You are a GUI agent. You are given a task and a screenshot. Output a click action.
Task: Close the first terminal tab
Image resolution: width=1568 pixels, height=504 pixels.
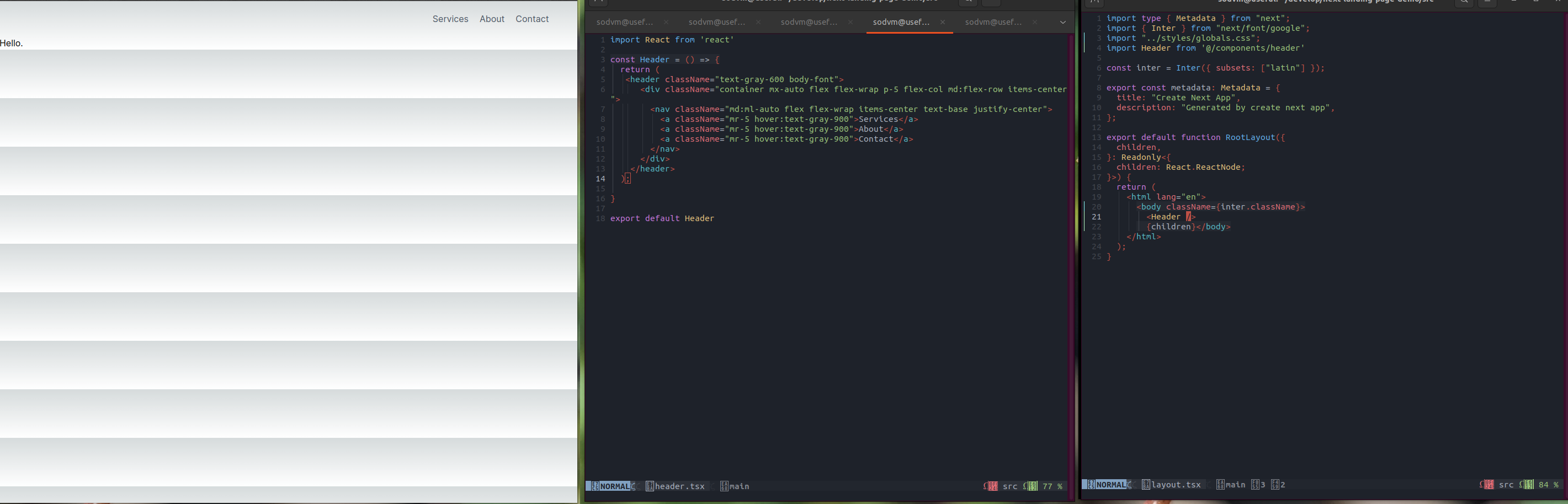point(666,22)
